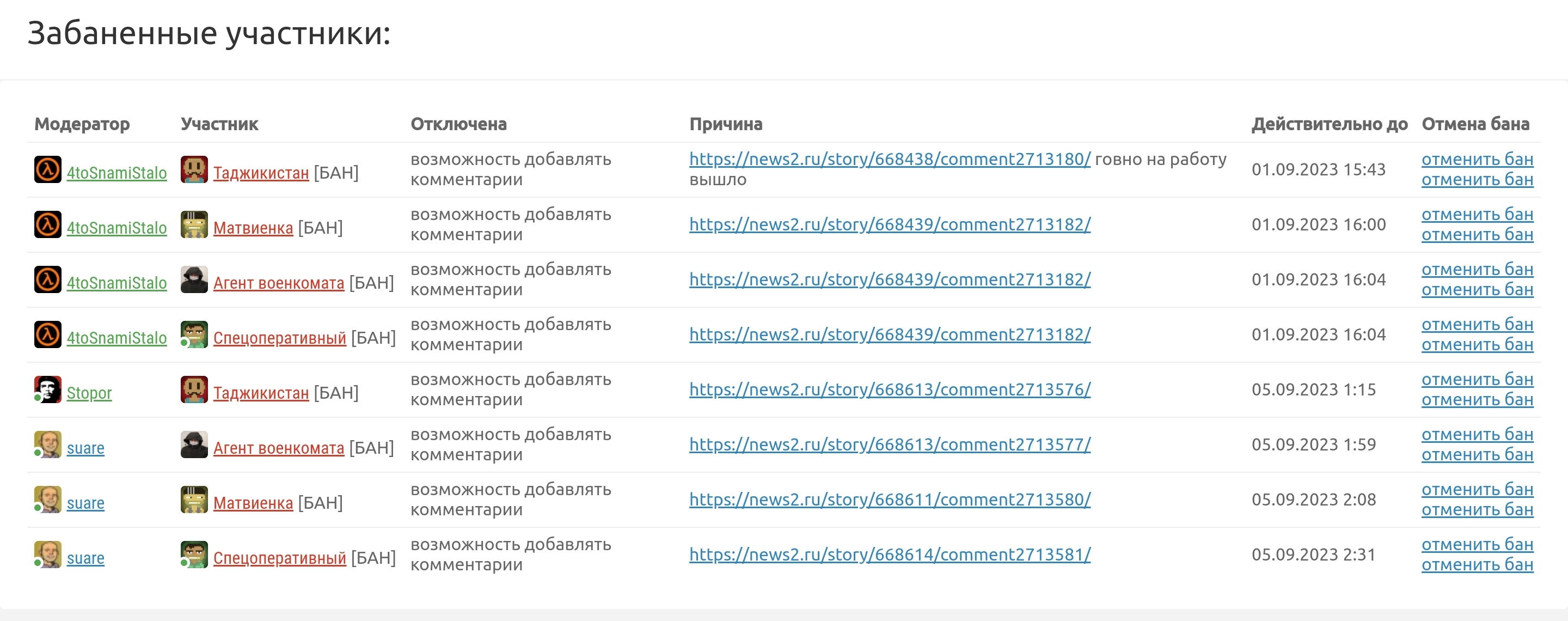The image size is (1568, 621).
Task: Click Агент военкомата hooded avatar, 16:04 row
Action: pyautogui.click(x=194, y=279)
